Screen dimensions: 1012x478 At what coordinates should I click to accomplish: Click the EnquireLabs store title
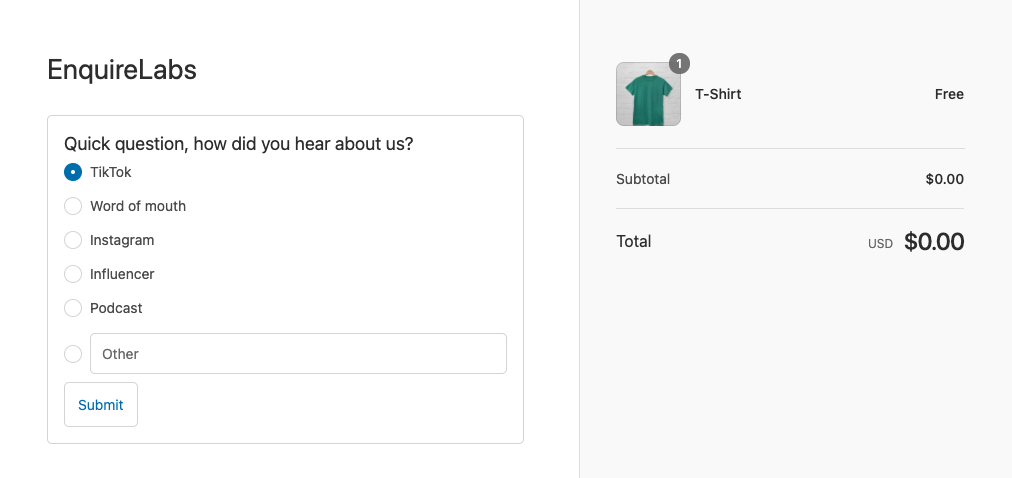122,70
